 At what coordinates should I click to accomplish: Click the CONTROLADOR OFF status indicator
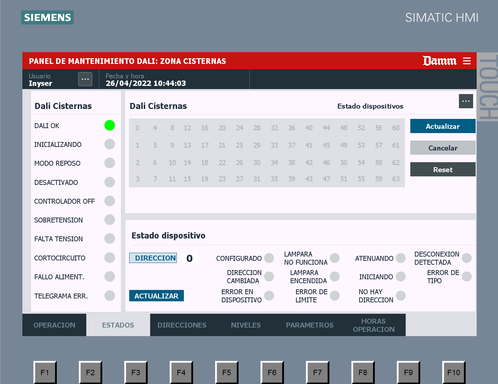[x=110, y=201]
